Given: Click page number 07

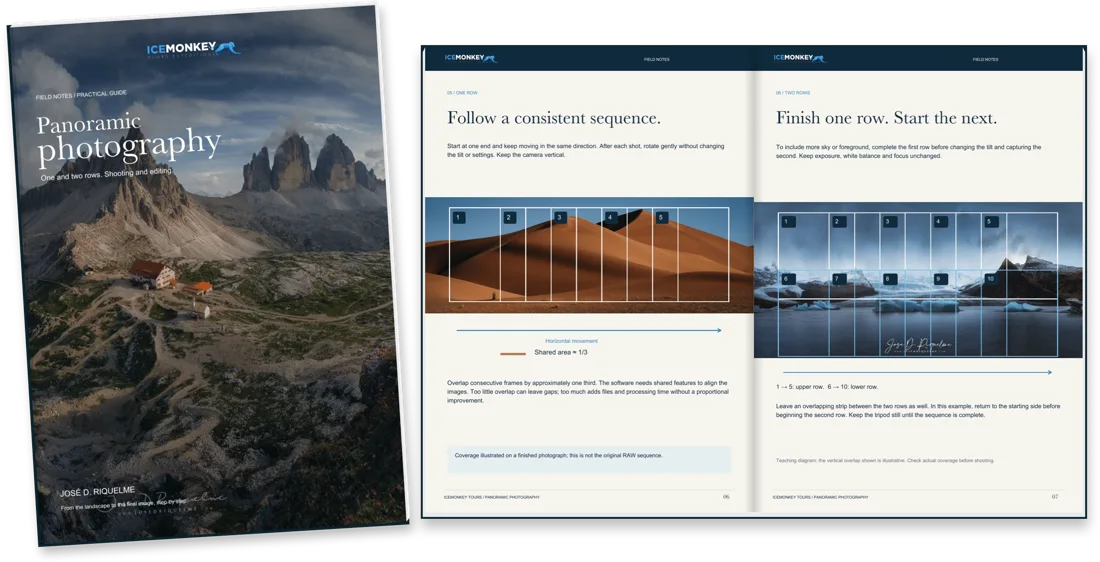Looking at the screenshot, I should click(x=1054, y=497).
